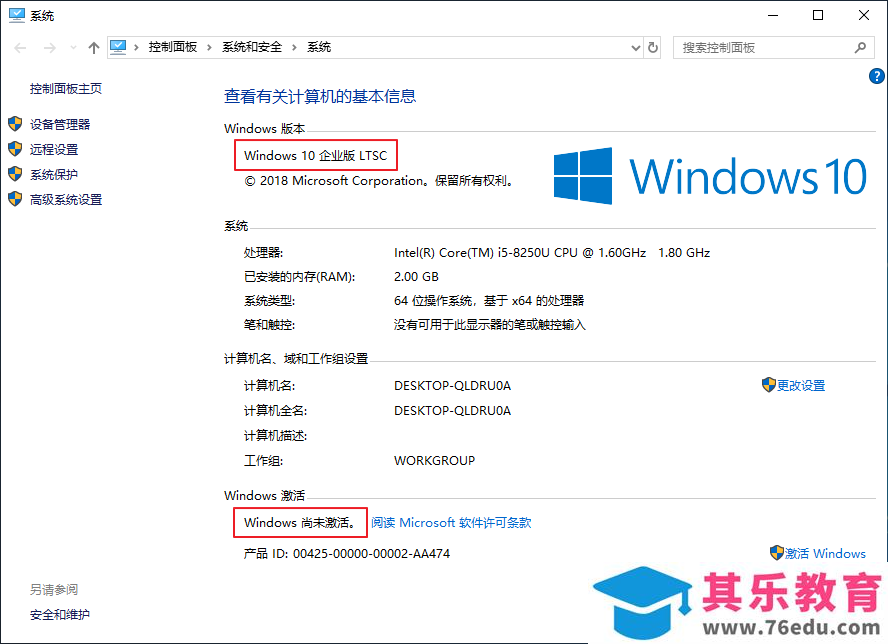Open address bar history dropdown

point(635,48)
